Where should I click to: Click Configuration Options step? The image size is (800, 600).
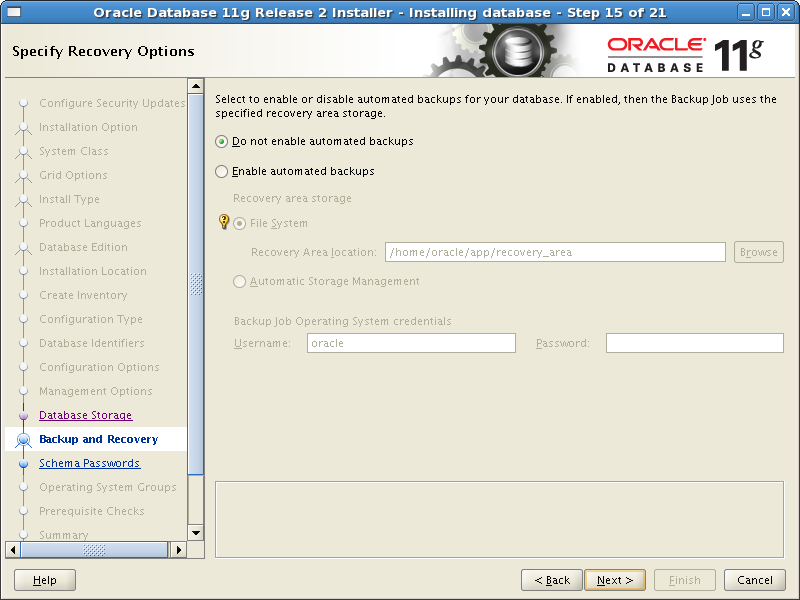(x=99, y=367)
